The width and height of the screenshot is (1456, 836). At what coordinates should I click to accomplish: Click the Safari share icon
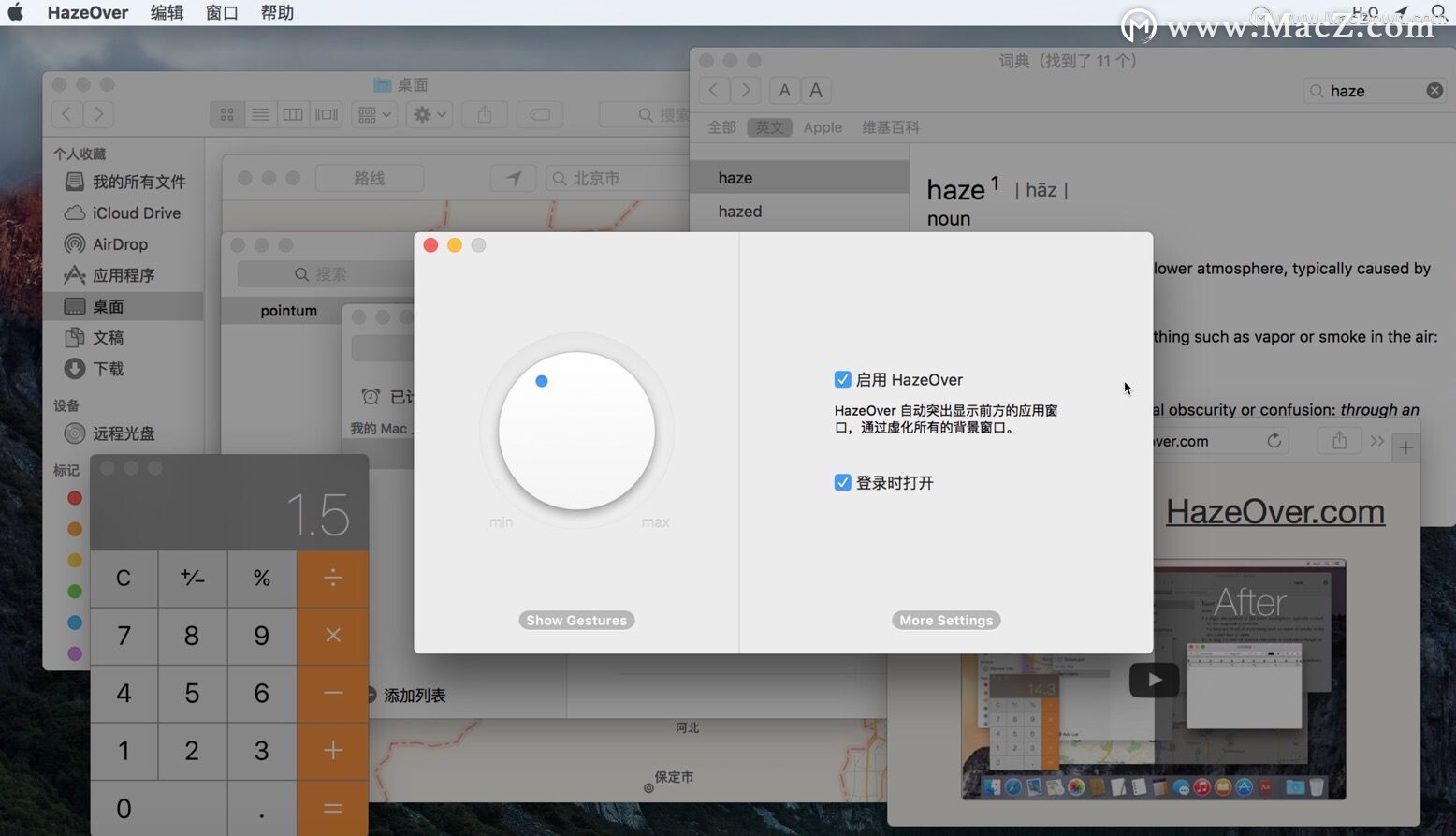coord(1339,441)
